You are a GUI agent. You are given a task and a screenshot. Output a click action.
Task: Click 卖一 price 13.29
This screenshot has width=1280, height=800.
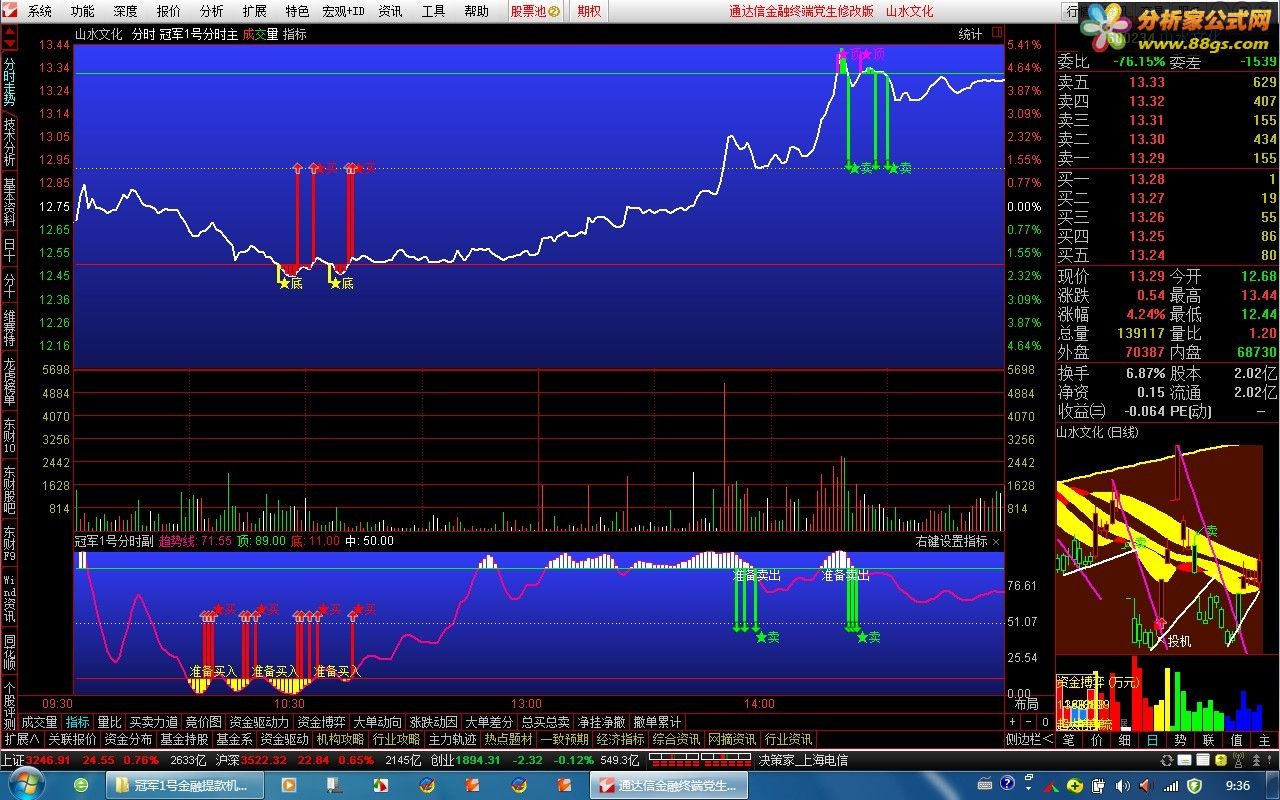[1146, 158]
